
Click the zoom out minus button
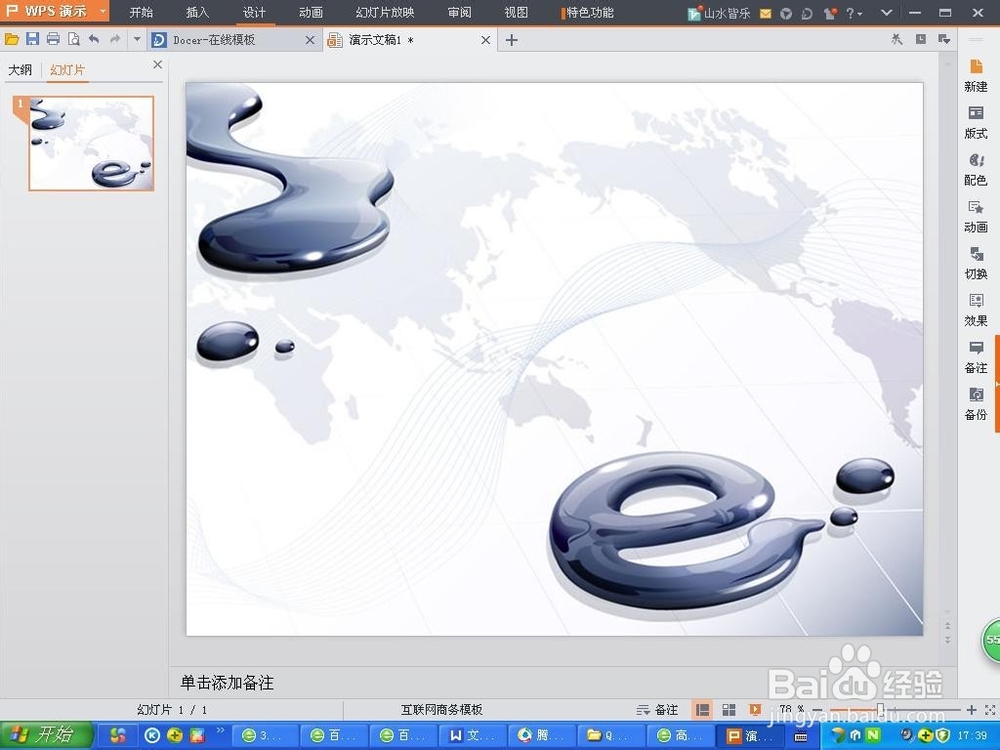click(817, 710)
